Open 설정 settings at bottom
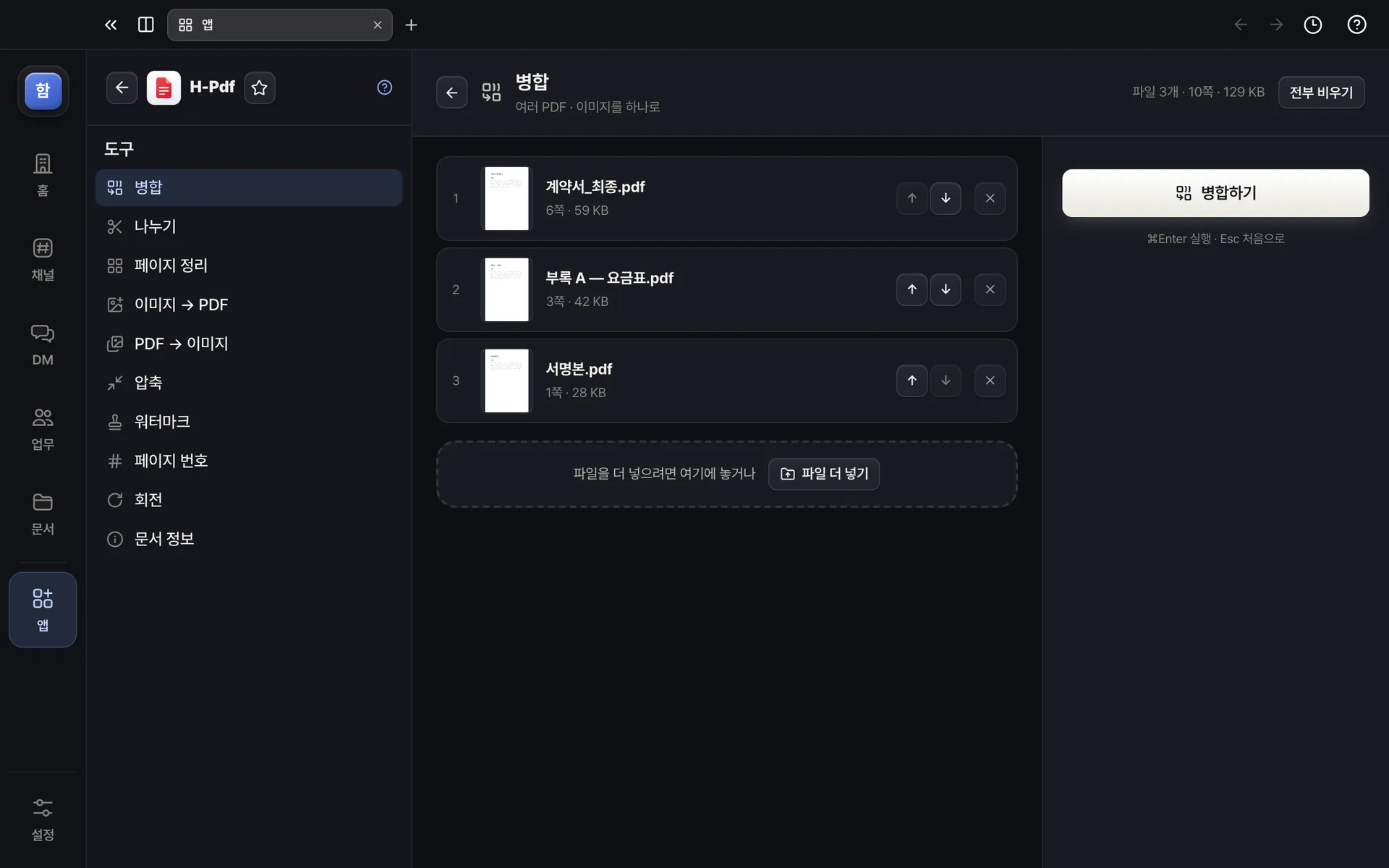Image resolution: width=1389 pixels, height=868 pixels. (43, 820)
